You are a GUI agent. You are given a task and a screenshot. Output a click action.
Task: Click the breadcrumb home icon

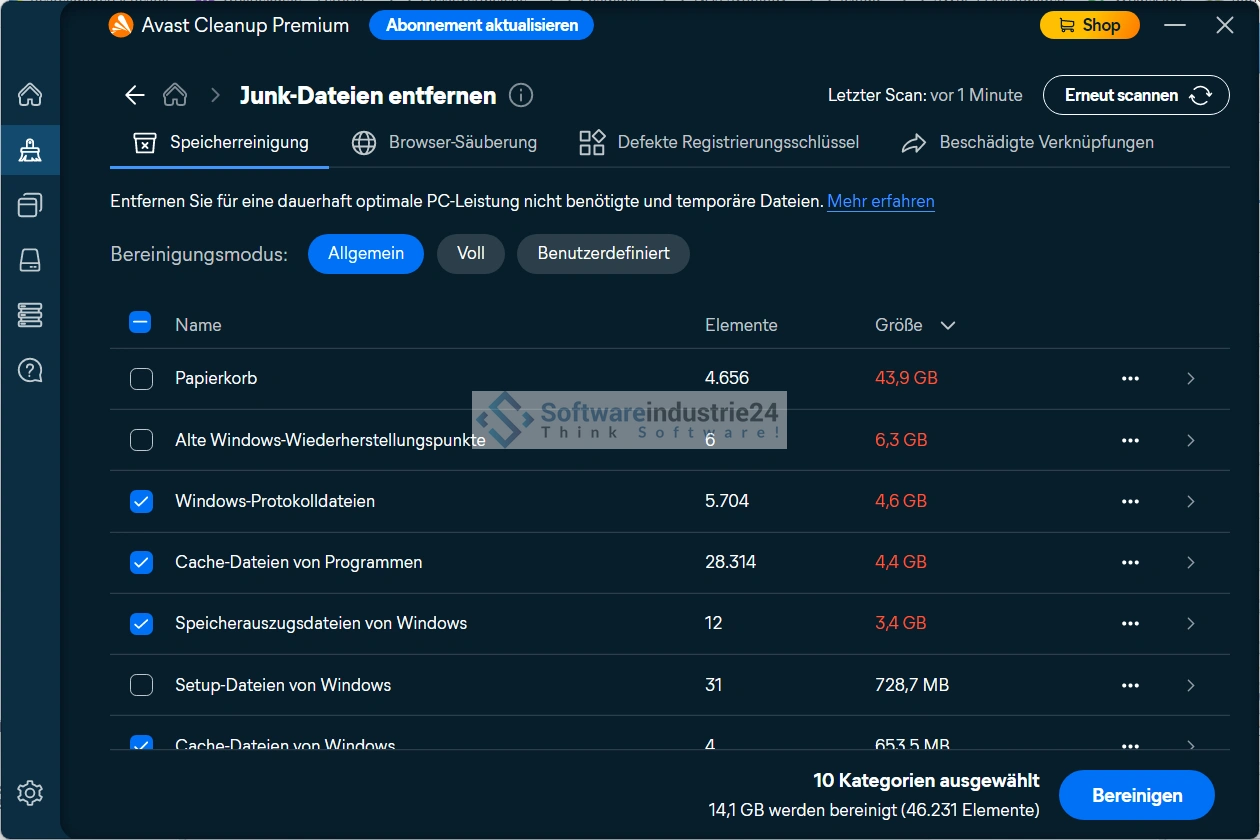click(175, 95)
